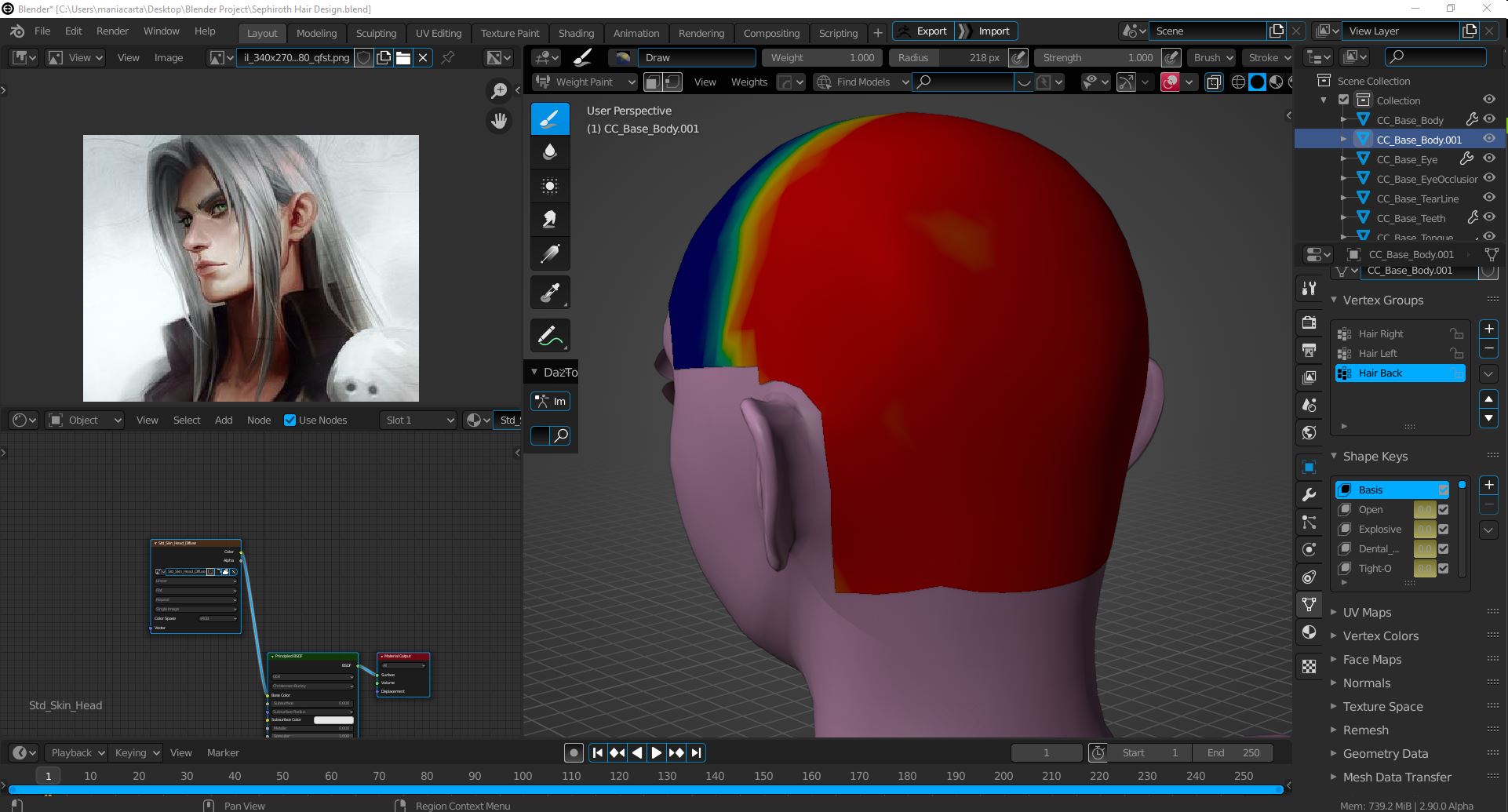Open image file folder icon

click(403, 57)
